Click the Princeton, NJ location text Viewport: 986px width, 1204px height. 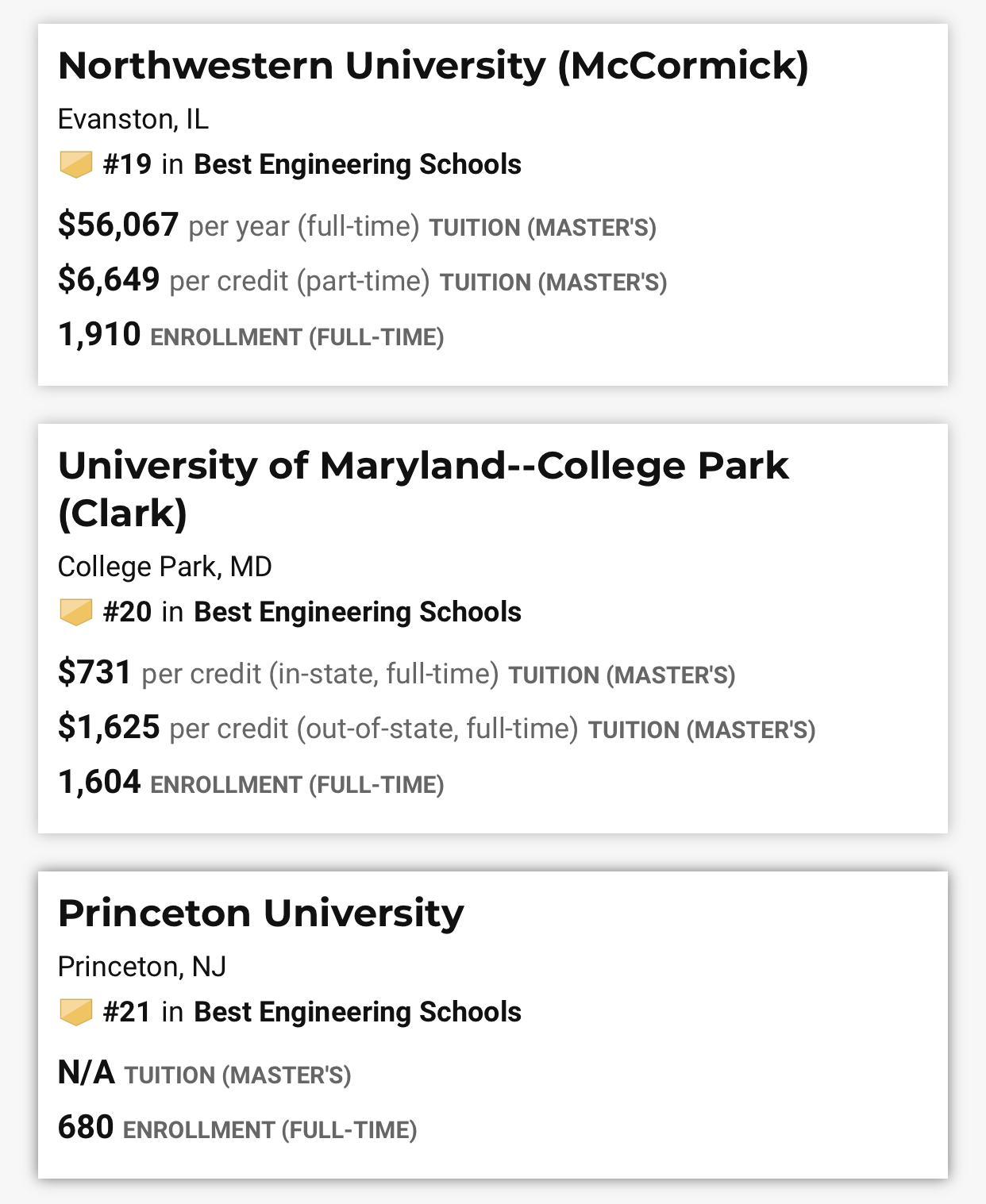(142, 967)
